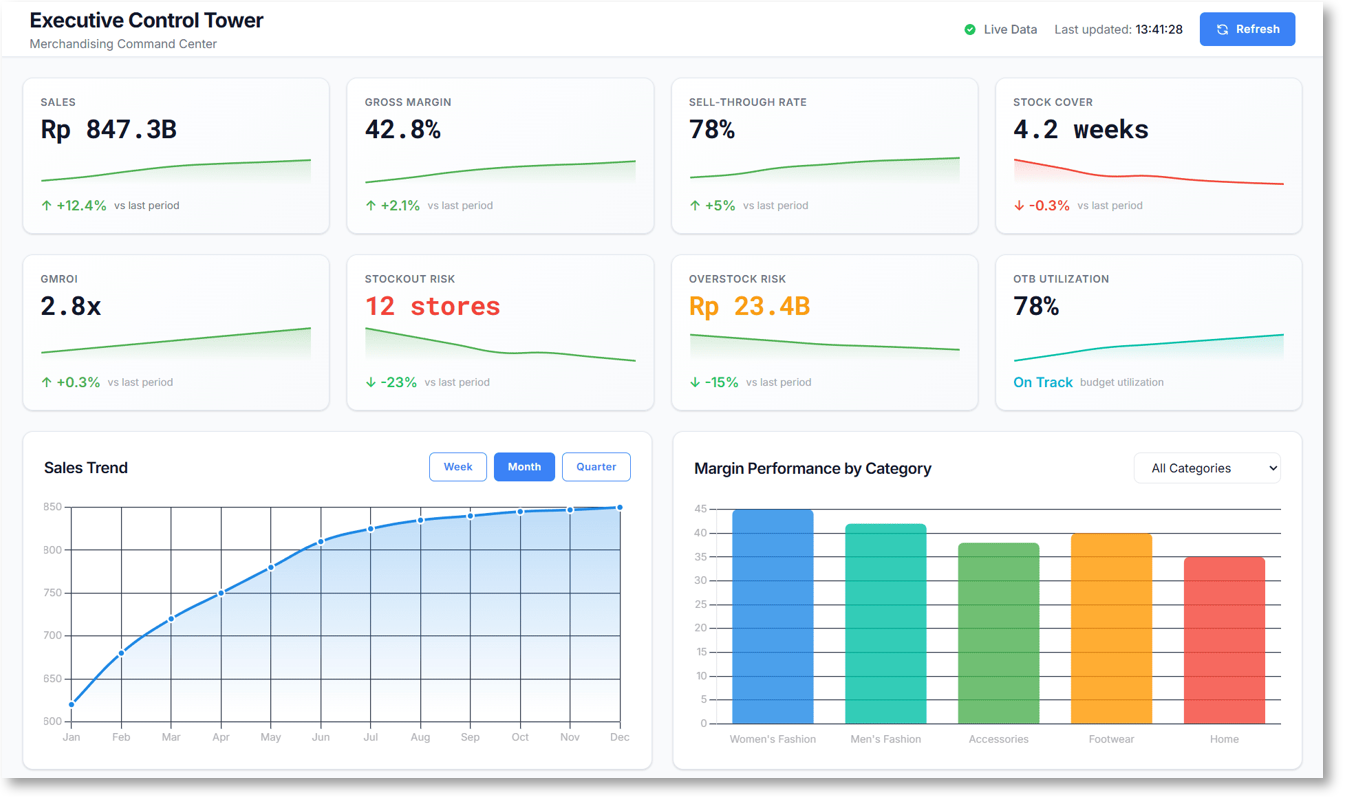The height and width of the screenshot is (797, 1347).
Task: Click the Footwear orange bar
Action: 1111,628
